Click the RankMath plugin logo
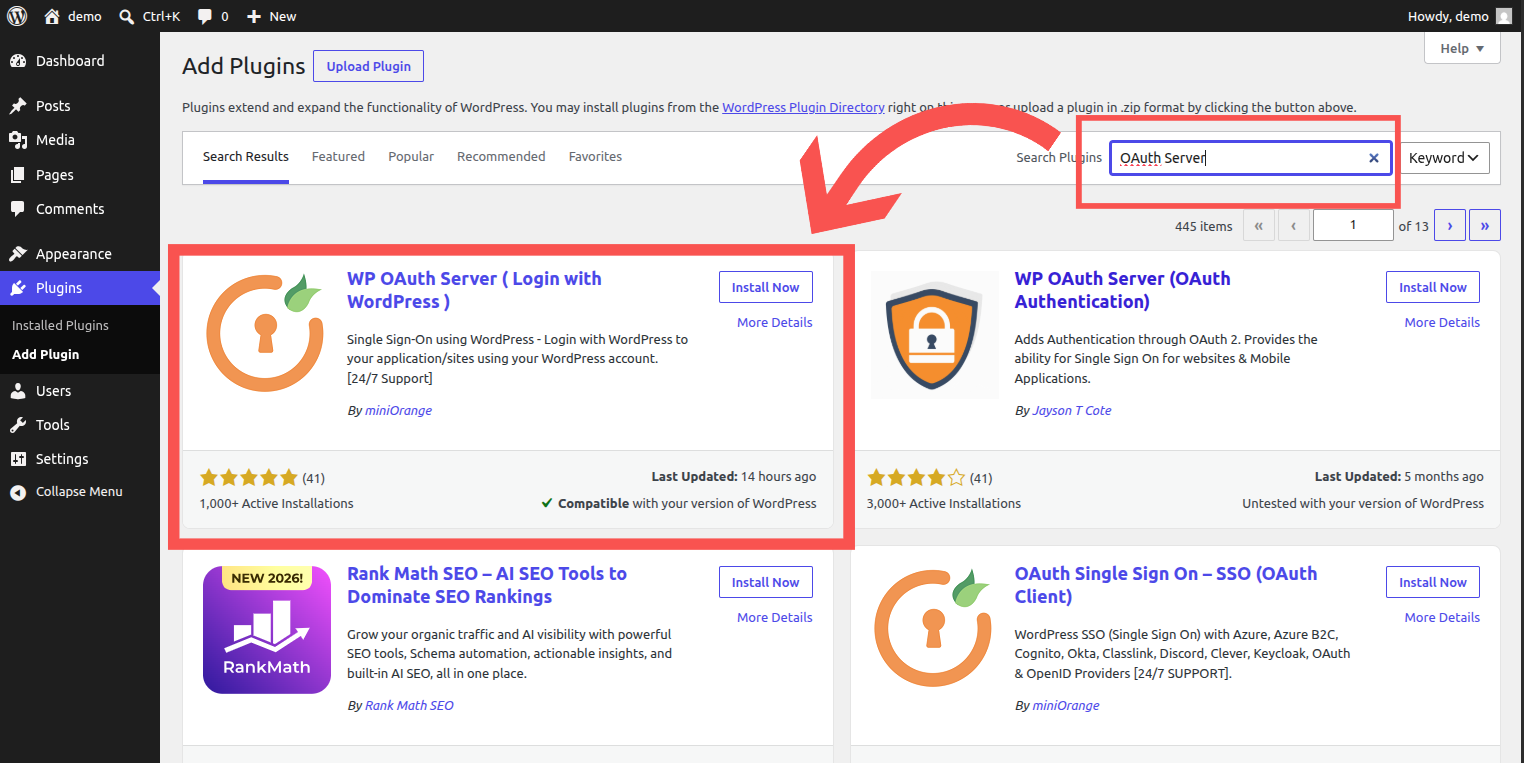The height and width of the screenshot is (763, 1524). coord(267,630)
